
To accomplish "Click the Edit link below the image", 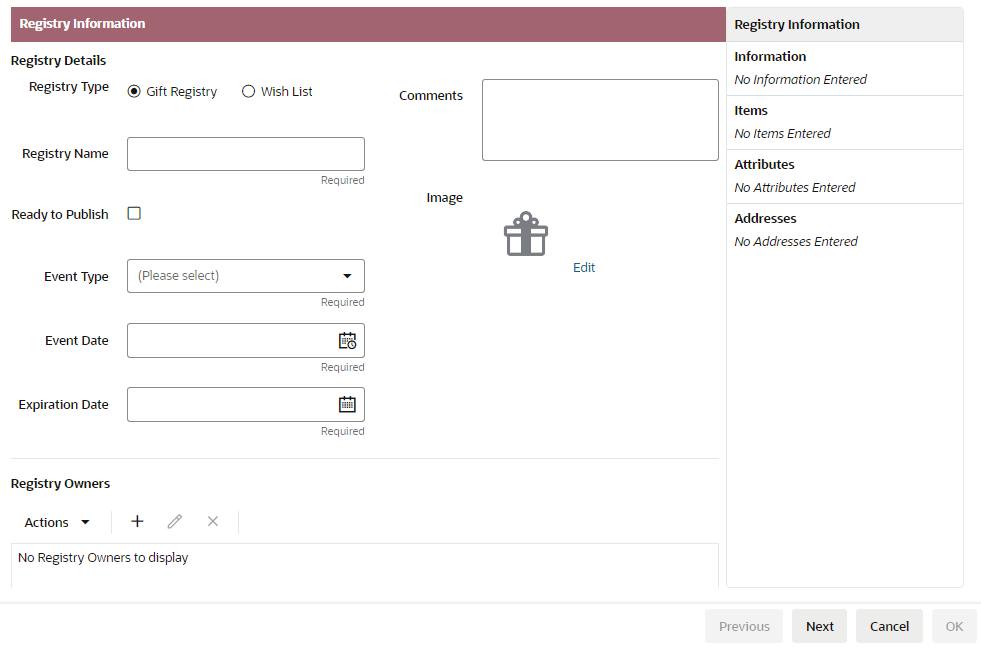I will tap(584, 267).
